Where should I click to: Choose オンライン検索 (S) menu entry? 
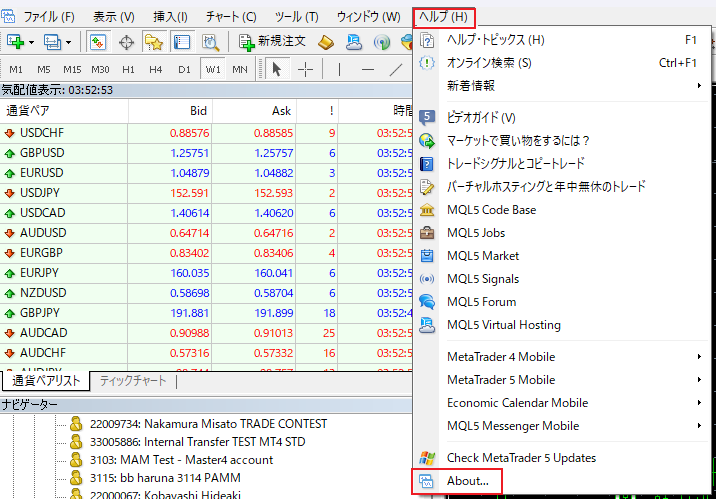(562, 63)
